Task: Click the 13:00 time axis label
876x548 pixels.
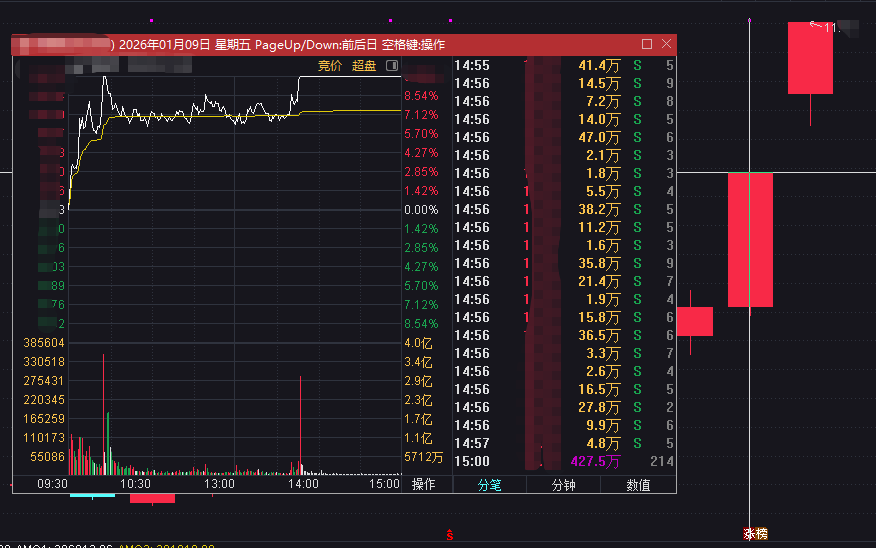Action: [219, 484]
